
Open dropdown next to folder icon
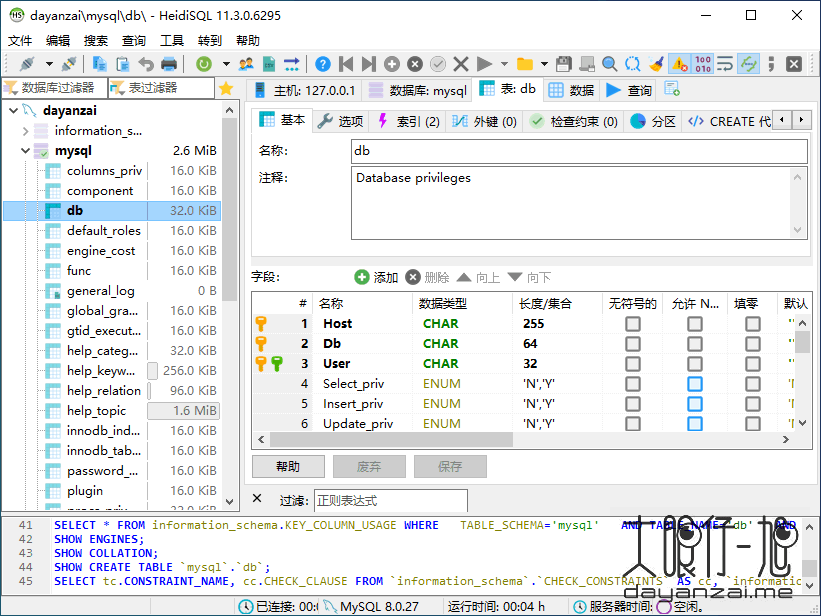[x=545, y=64]
